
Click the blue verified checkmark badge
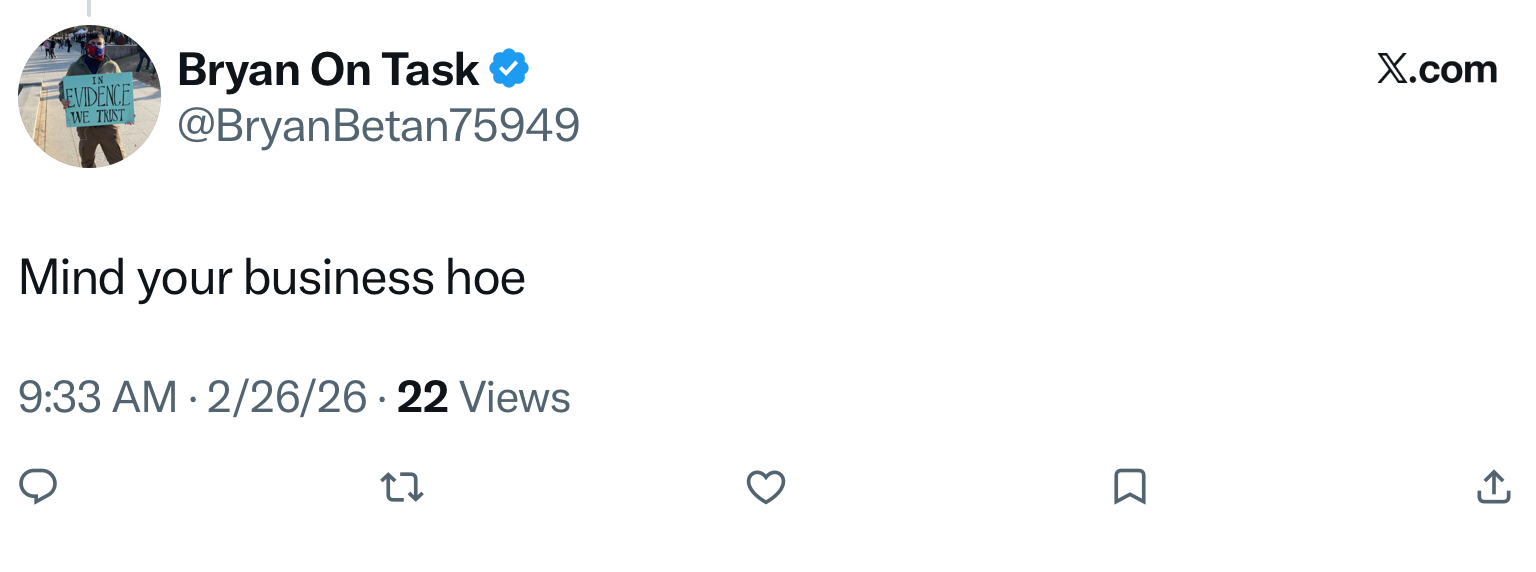tap(509, 69)
